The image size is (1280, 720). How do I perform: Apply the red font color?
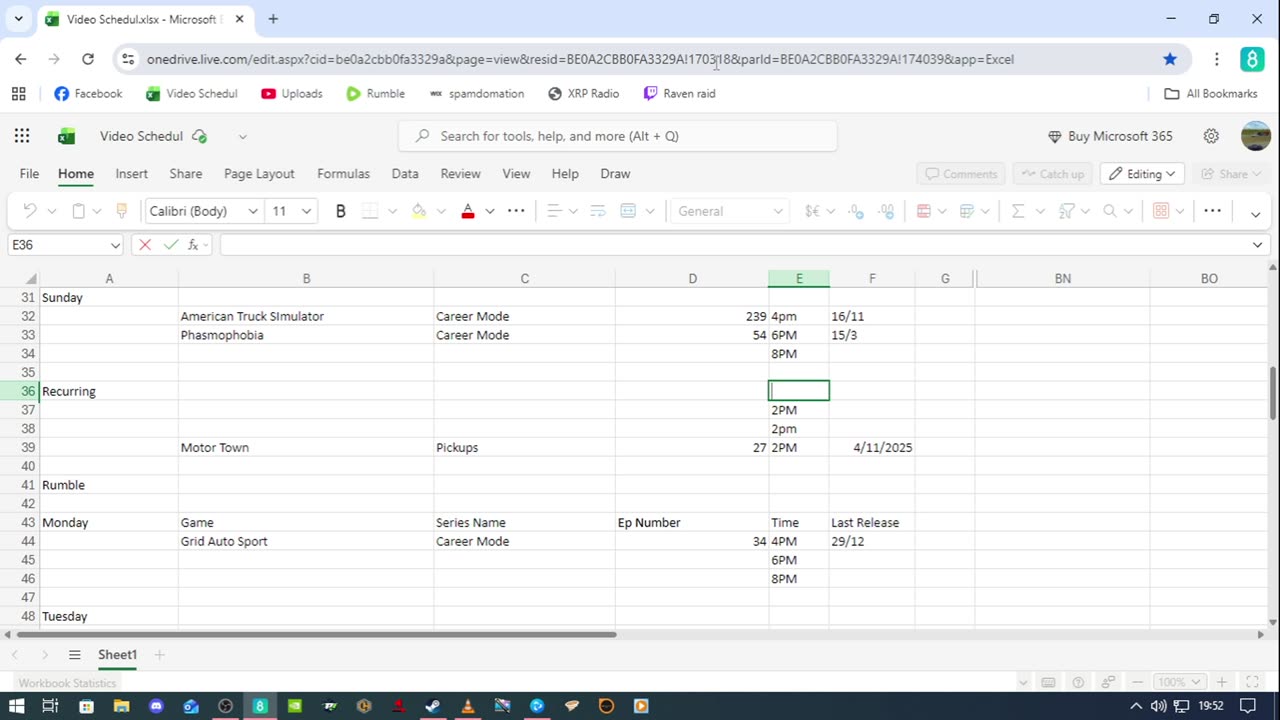pyautogui.click(x=468, y=211)
